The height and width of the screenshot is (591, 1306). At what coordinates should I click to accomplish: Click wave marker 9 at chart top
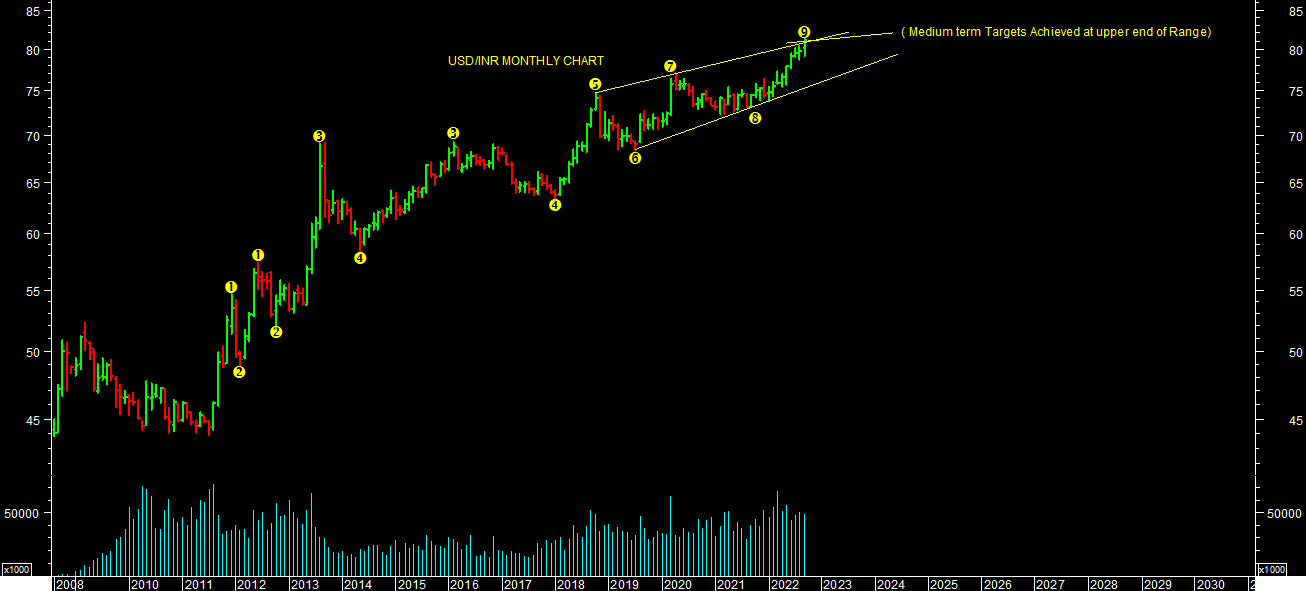(x=804, y=32)
